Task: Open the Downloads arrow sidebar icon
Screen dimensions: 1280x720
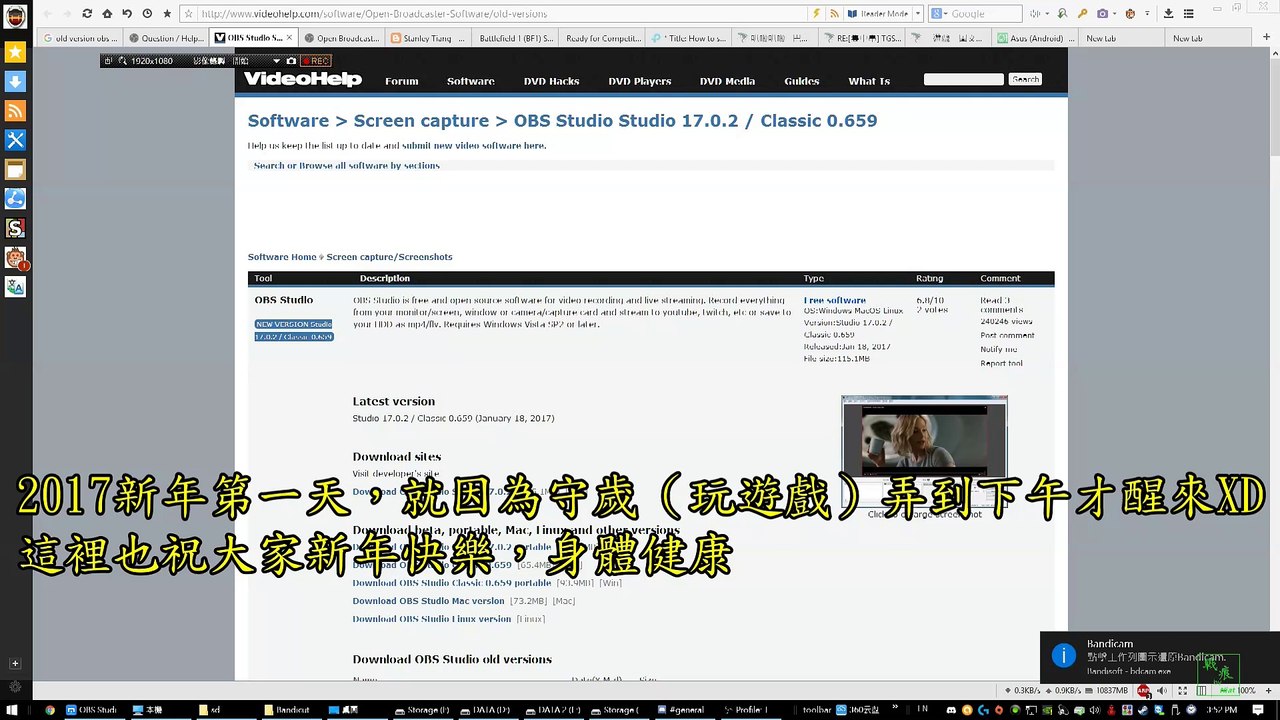Action: (15, 81)
